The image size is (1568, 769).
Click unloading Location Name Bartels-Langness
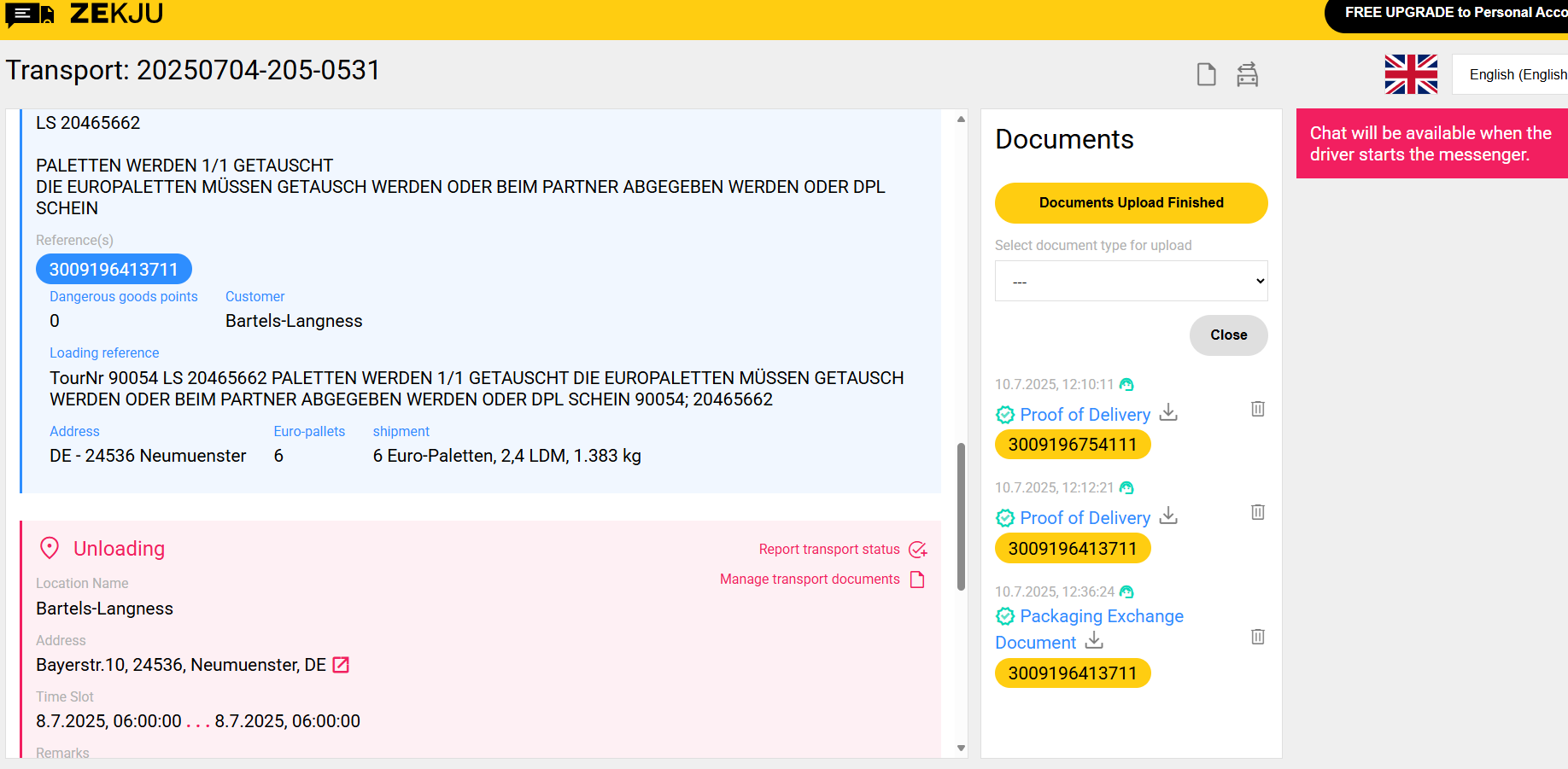click(x=104, y=609)
